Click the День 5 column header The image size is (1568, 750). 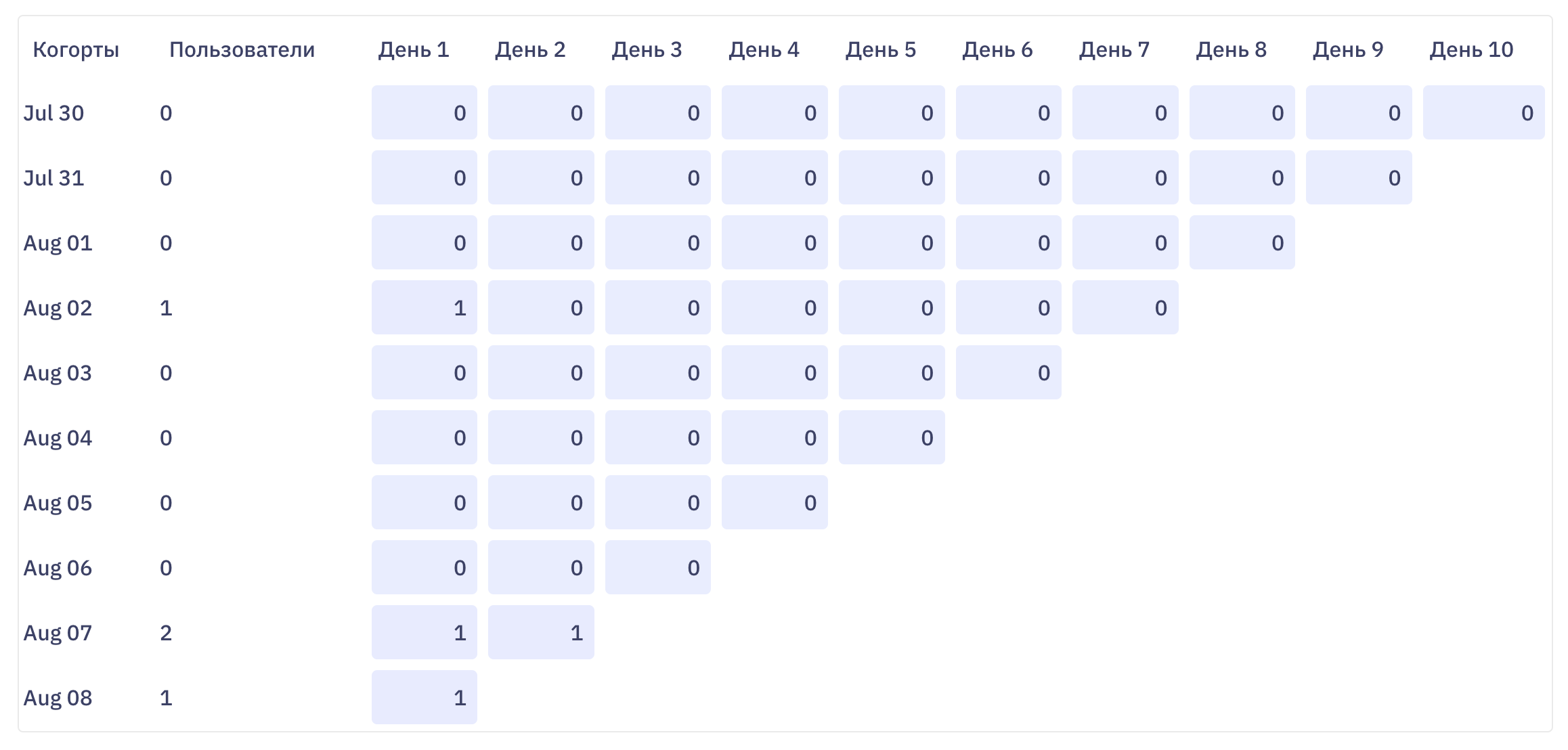pos(881,50)
